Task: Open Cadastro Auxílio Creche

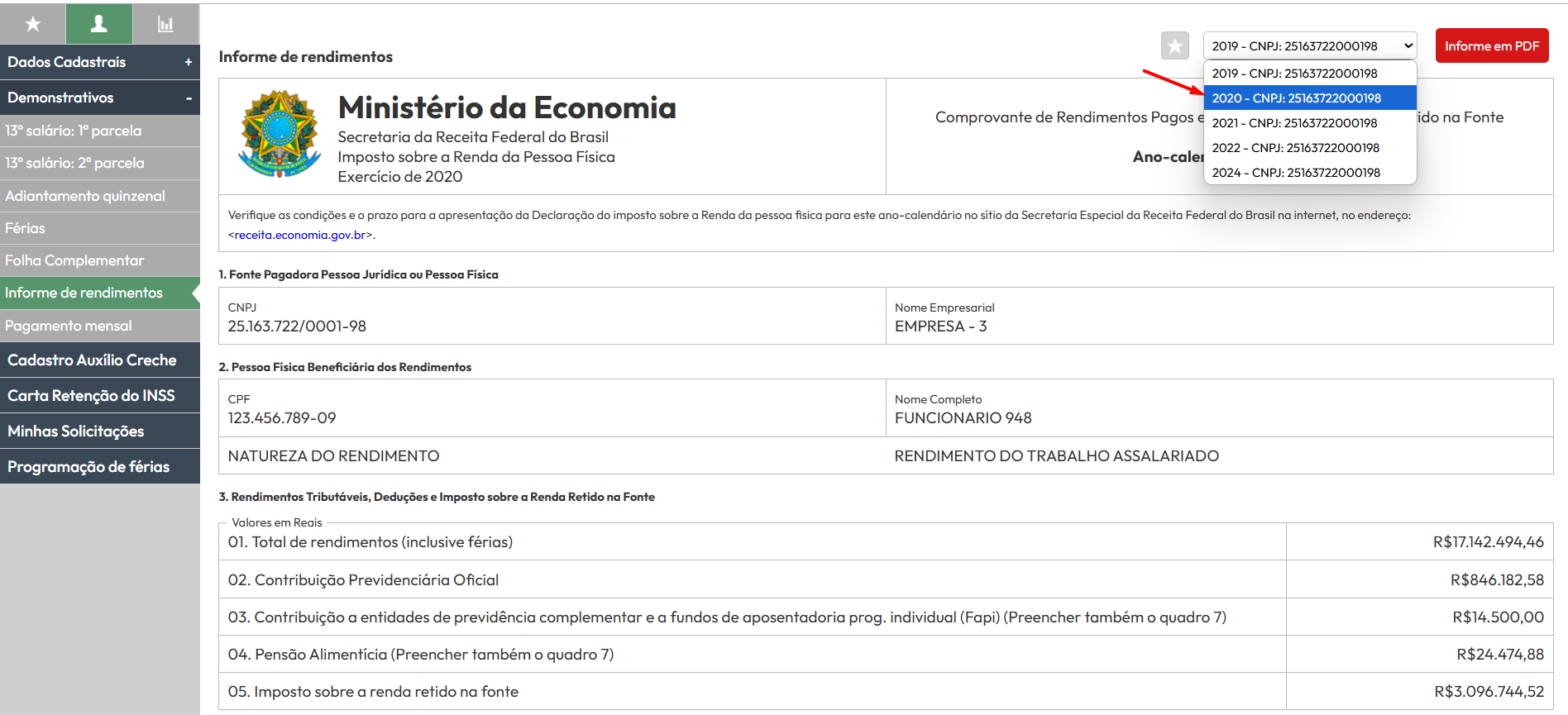Action: pyautogui.click(x=100, y=360)
